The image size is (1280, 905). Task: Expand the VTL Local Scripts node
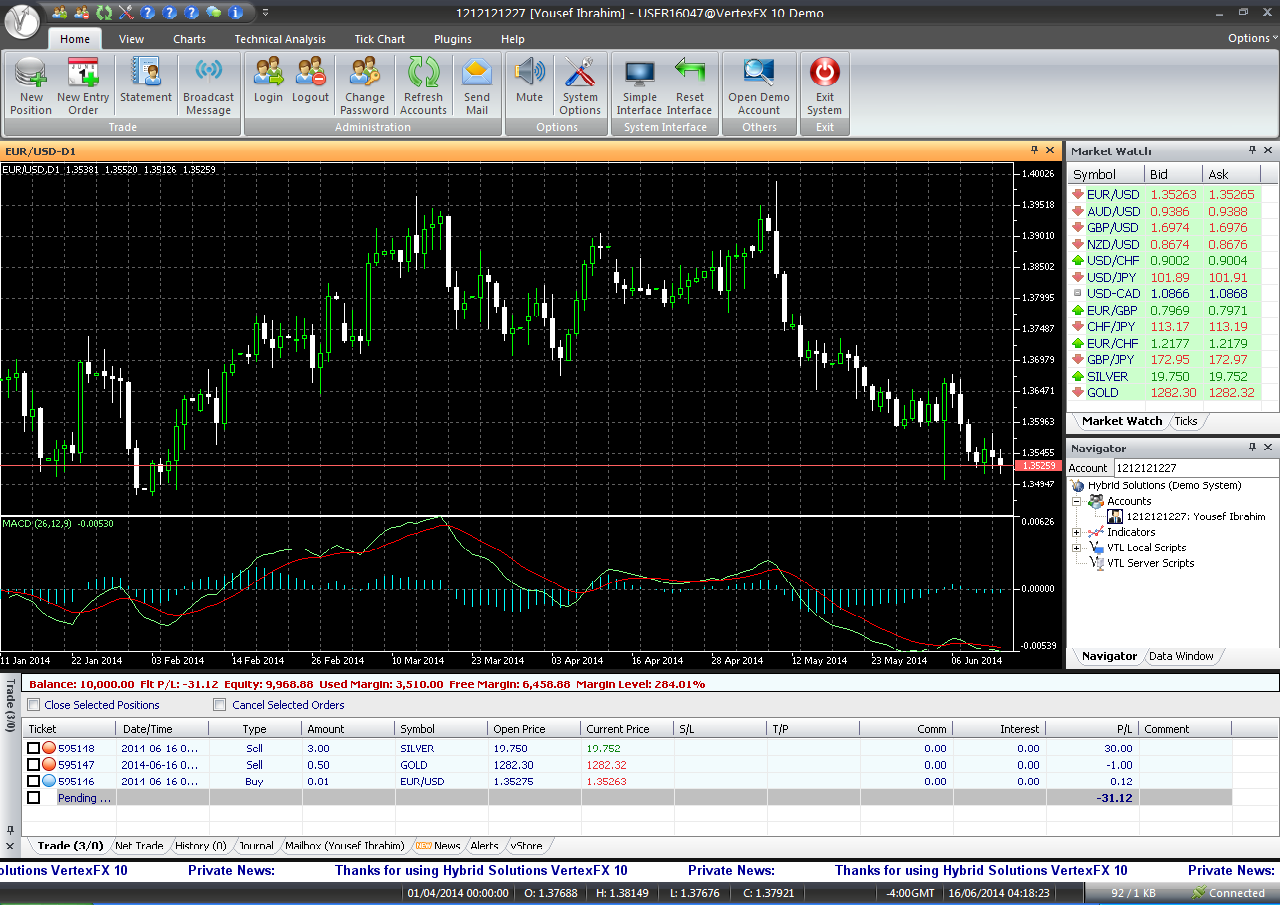tap(1077, 548)
